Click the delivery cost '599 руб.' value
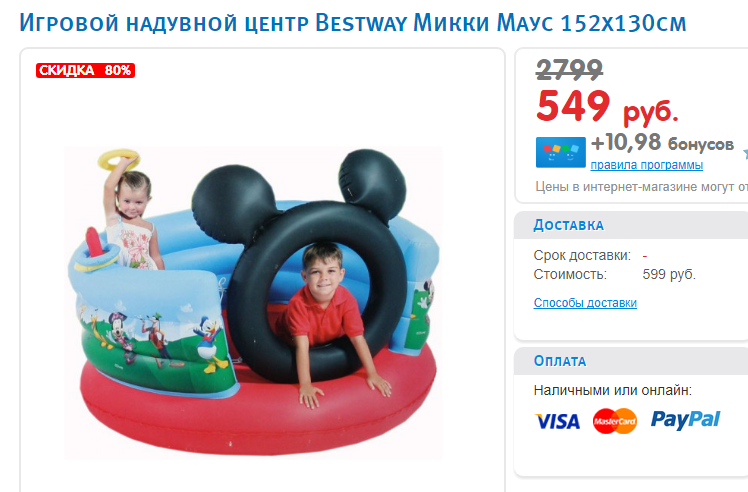The image size is (748, 492). point(669,274)
